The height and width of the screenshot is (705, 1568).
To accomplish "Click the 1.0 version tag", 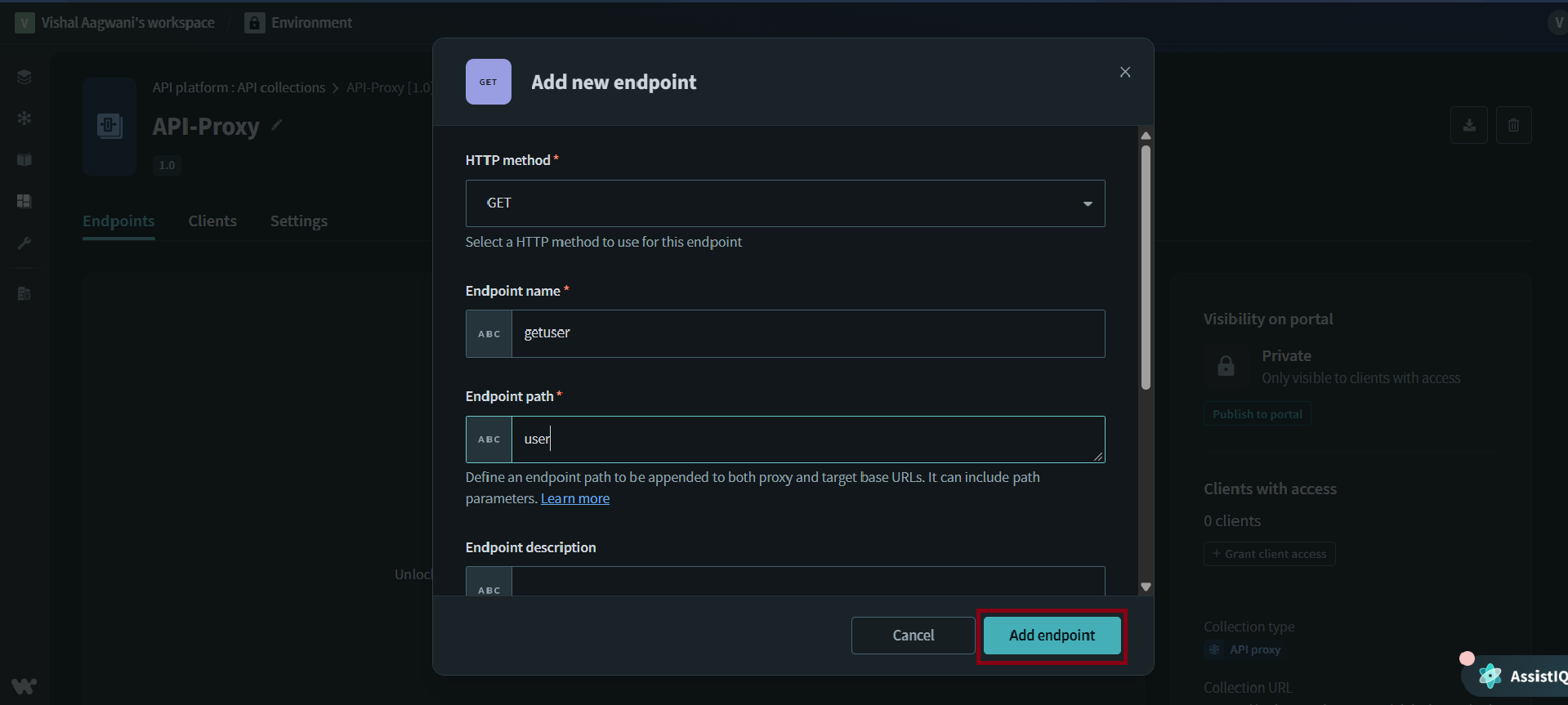I will tap(167, 165).
